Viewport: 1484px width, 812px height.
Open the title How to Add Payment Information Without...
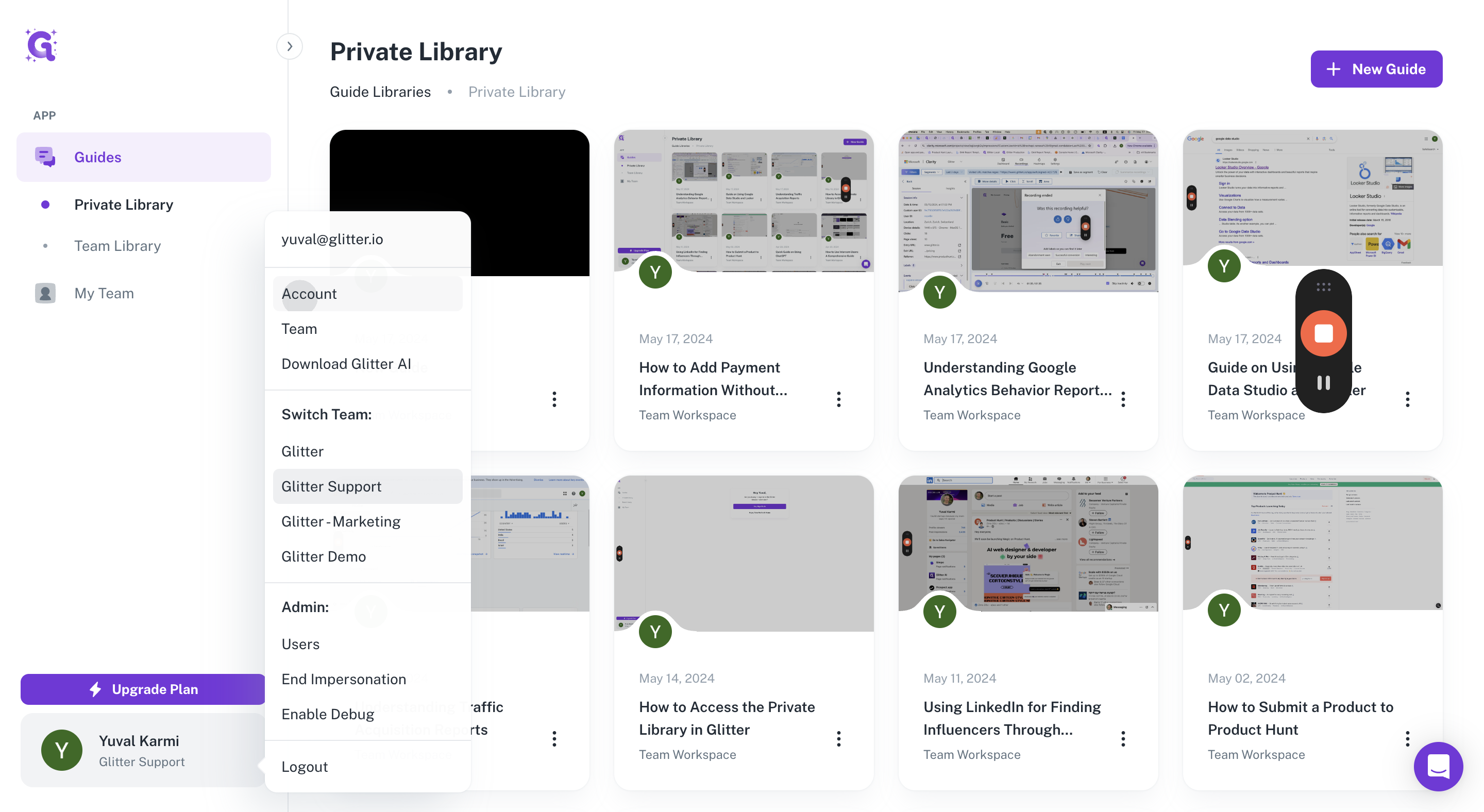click(713, 379)
